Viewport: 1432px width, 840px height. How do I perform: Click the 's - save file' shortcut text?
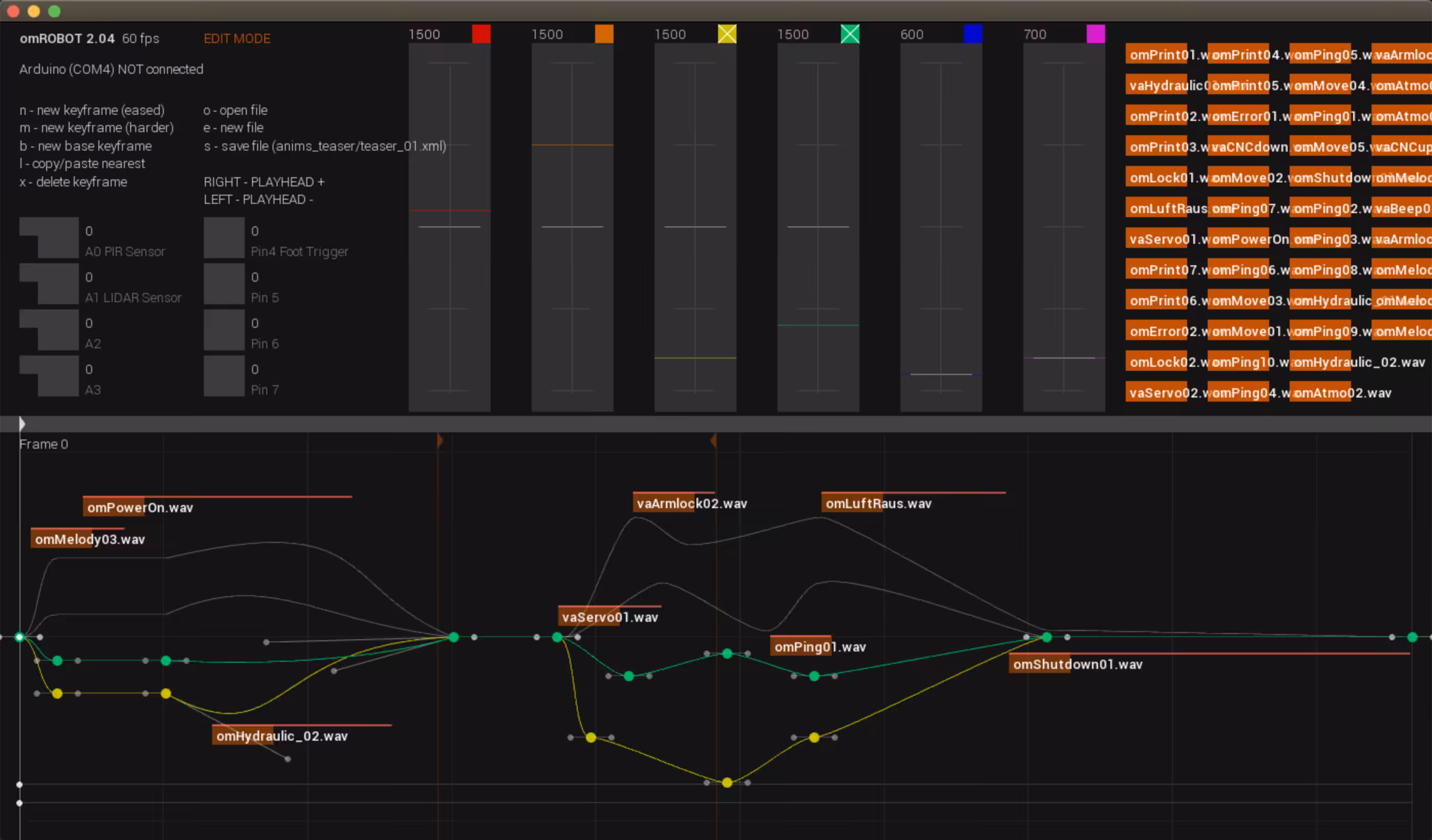tap(325, 146)
